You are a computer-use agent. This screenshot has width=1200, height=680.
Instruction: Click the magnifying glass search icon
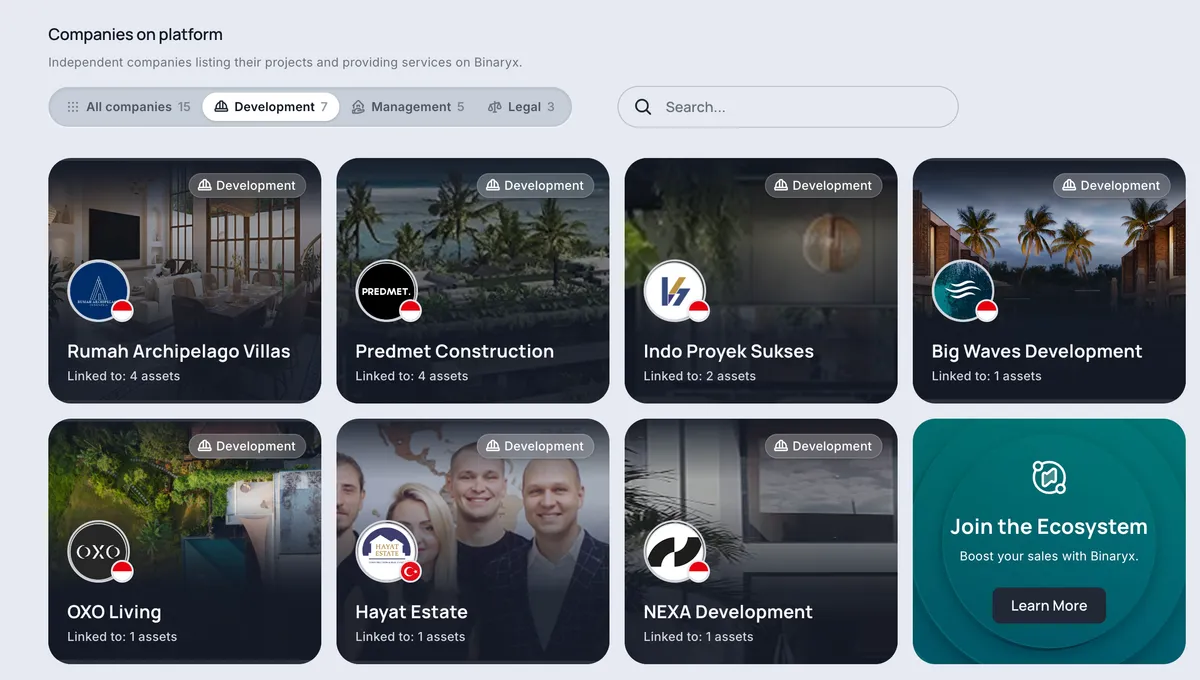(x=643, y=107)
